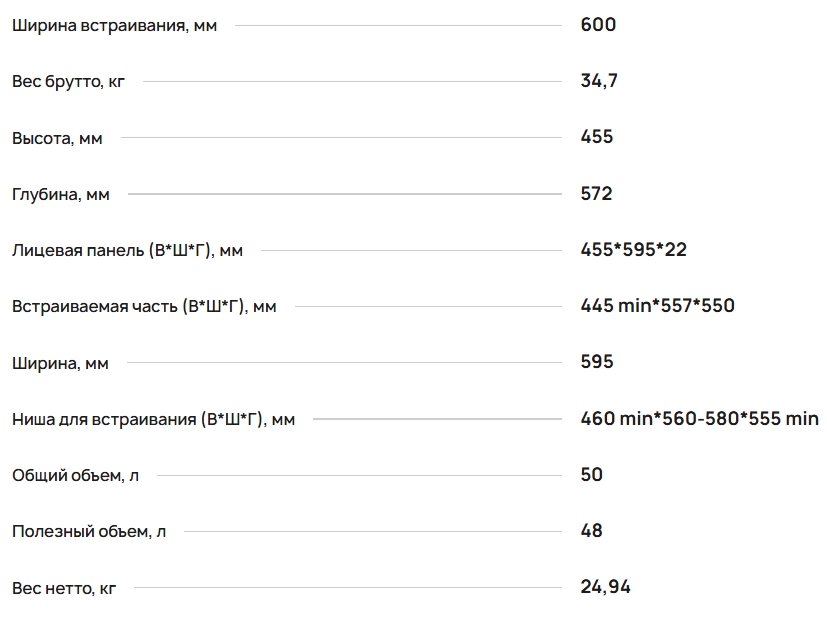Click the "Лицевая панель (В*Ш*Г), мм" label
The height and width of the screenshot is (622, 827).
127,251
